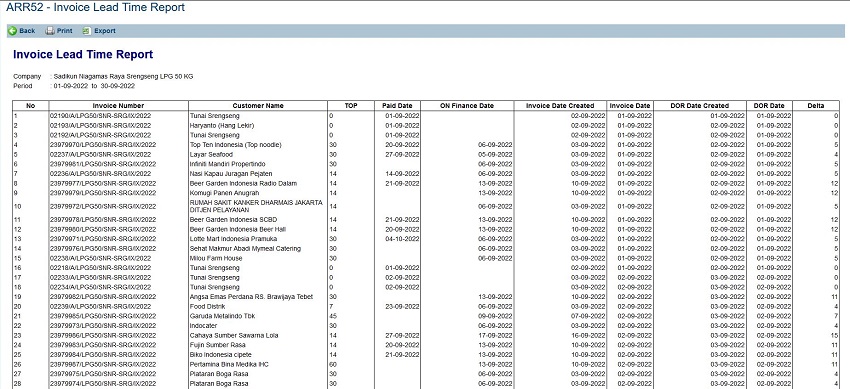Click ON Finance Date 05-09-2022

pos(495,154)
